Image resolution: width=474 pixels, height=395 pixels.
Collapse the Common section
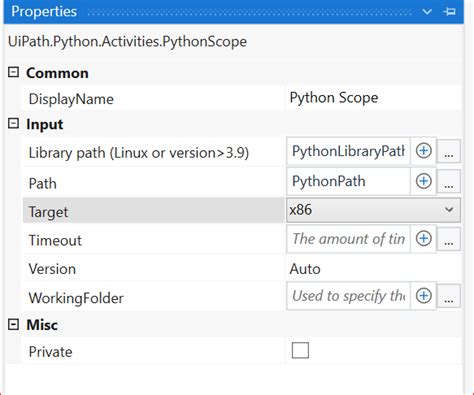coord(13,72)
